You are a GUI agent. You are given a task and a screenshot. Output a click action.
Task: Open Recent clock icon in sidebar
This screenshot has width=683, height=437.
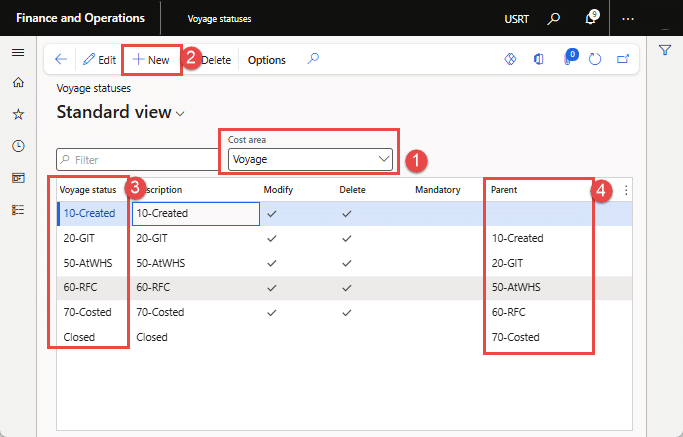(x=18, y=146)
